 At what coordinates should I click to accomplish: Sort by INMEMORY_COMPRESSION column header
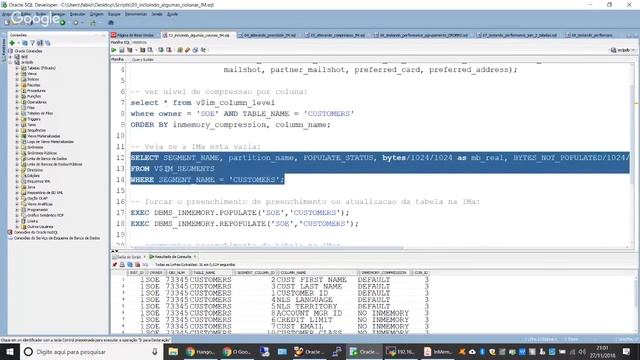coord(384,272)
